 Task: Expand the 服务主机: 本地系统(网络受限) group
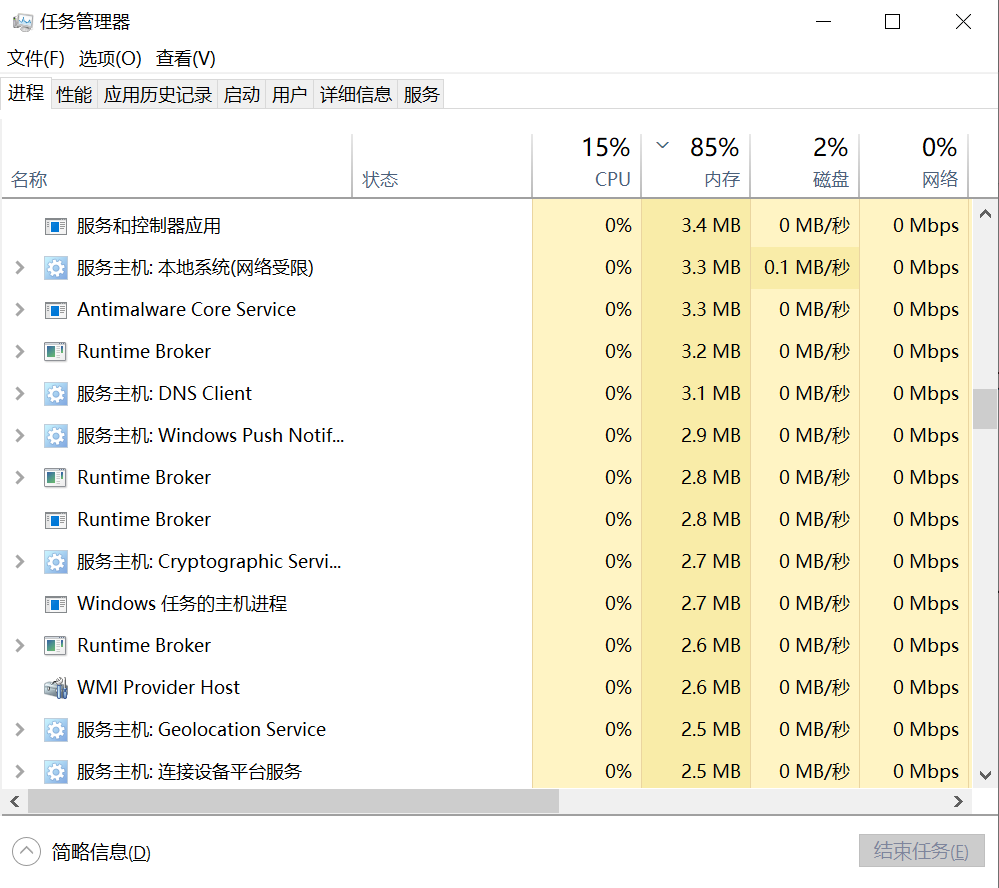coord(20,268)
